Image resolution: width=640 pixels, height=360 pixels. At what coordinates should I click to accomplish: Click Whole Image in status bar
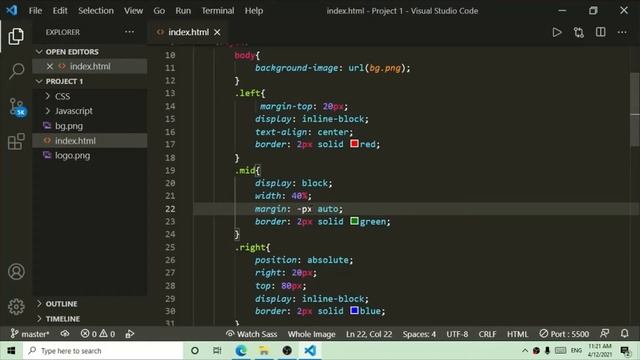point(311,334)
